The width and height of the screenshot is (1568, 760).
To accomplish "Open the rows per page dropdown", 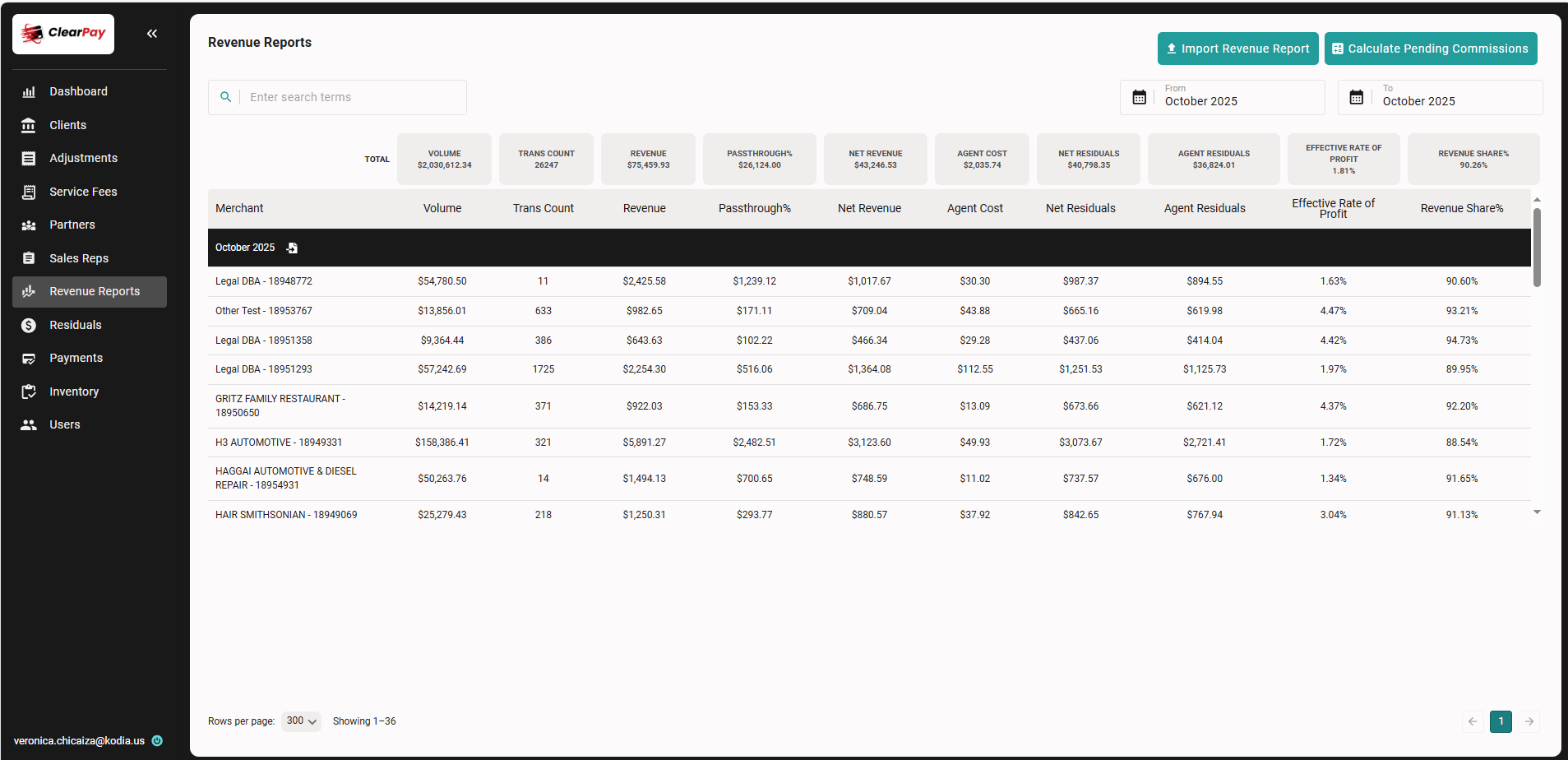I will [301, 721].
